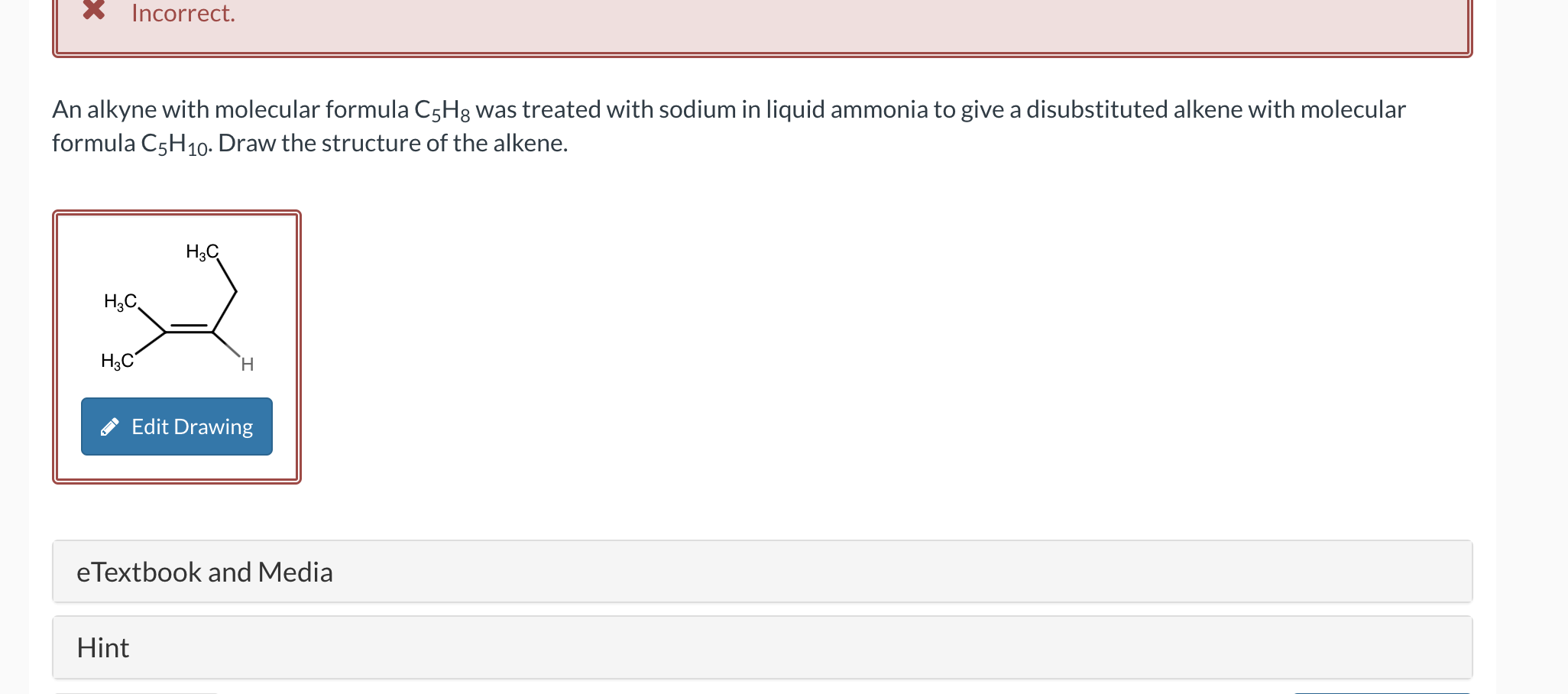Viewport: 1568px width, 694px height.
Task: Click the Incorrect status message text
Action: [183, 13]
